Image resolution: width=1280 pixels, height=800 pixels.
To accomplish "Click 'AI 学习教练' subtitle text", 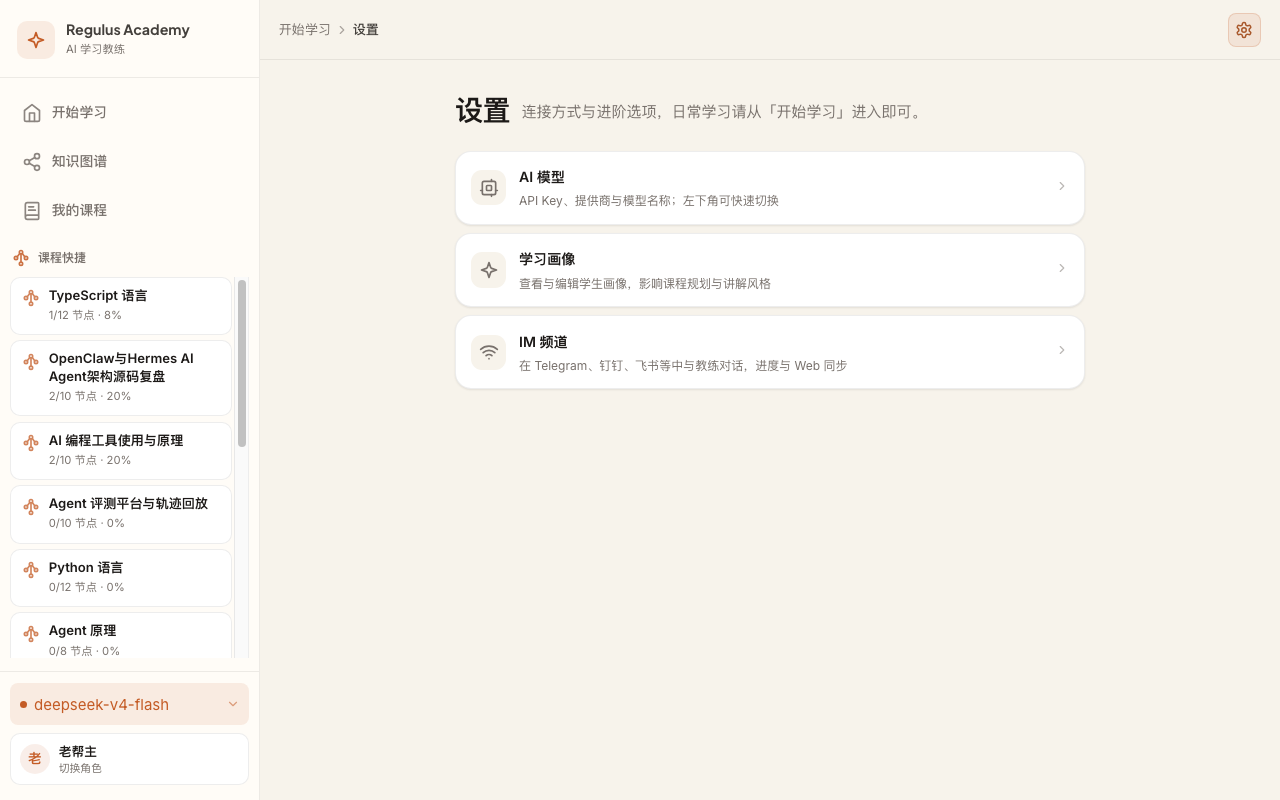I will click(96, 49).
